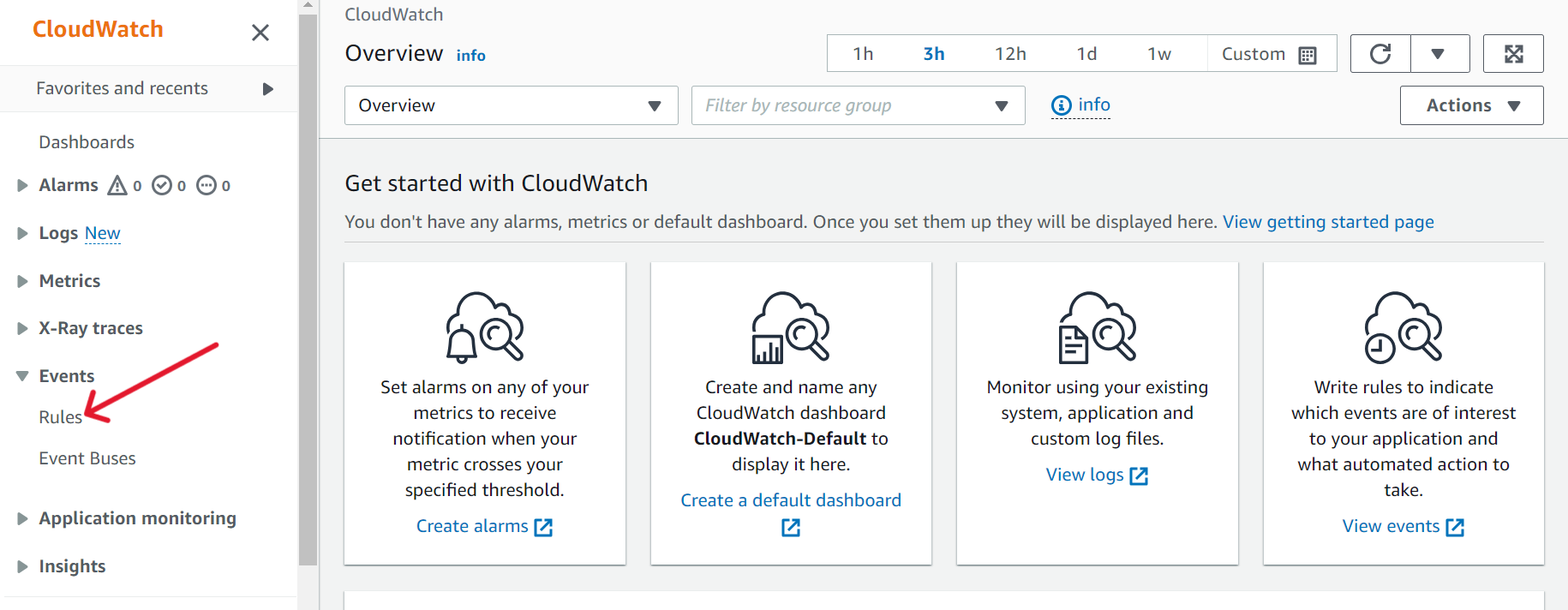Open the Actions dropdown menu
Screen dimensions: 1568x610
pyautogui.click(x=1471, y=105)
